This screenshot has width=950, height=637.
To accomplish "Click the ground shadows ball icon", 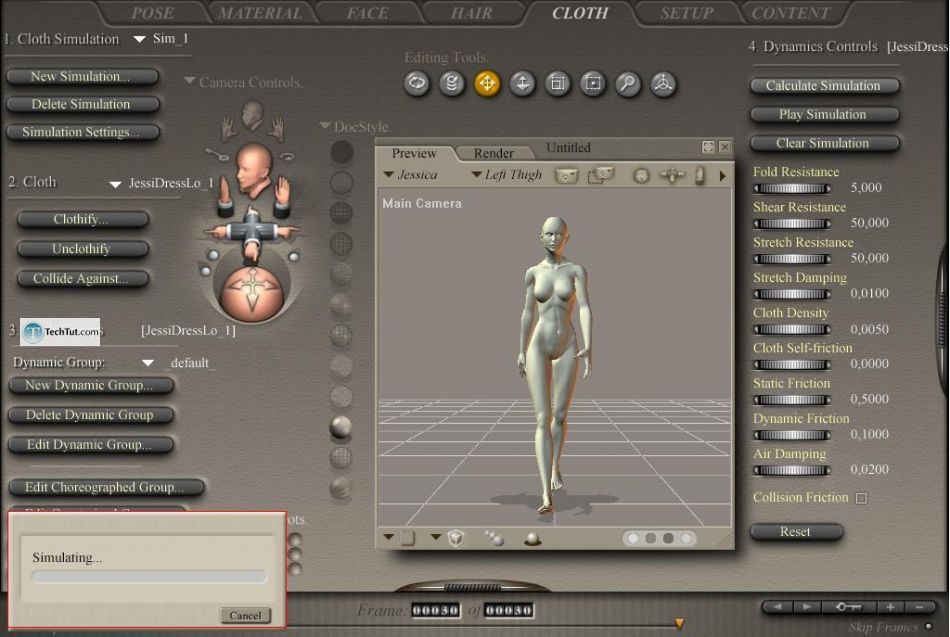I will point(533,538).
